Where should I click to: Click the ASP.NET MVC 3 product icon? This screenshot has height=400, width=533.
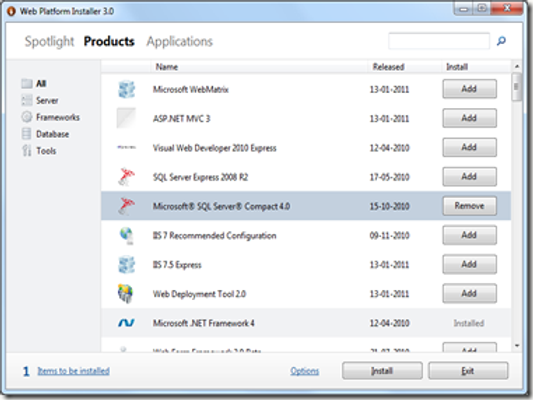tap(126, 118)
